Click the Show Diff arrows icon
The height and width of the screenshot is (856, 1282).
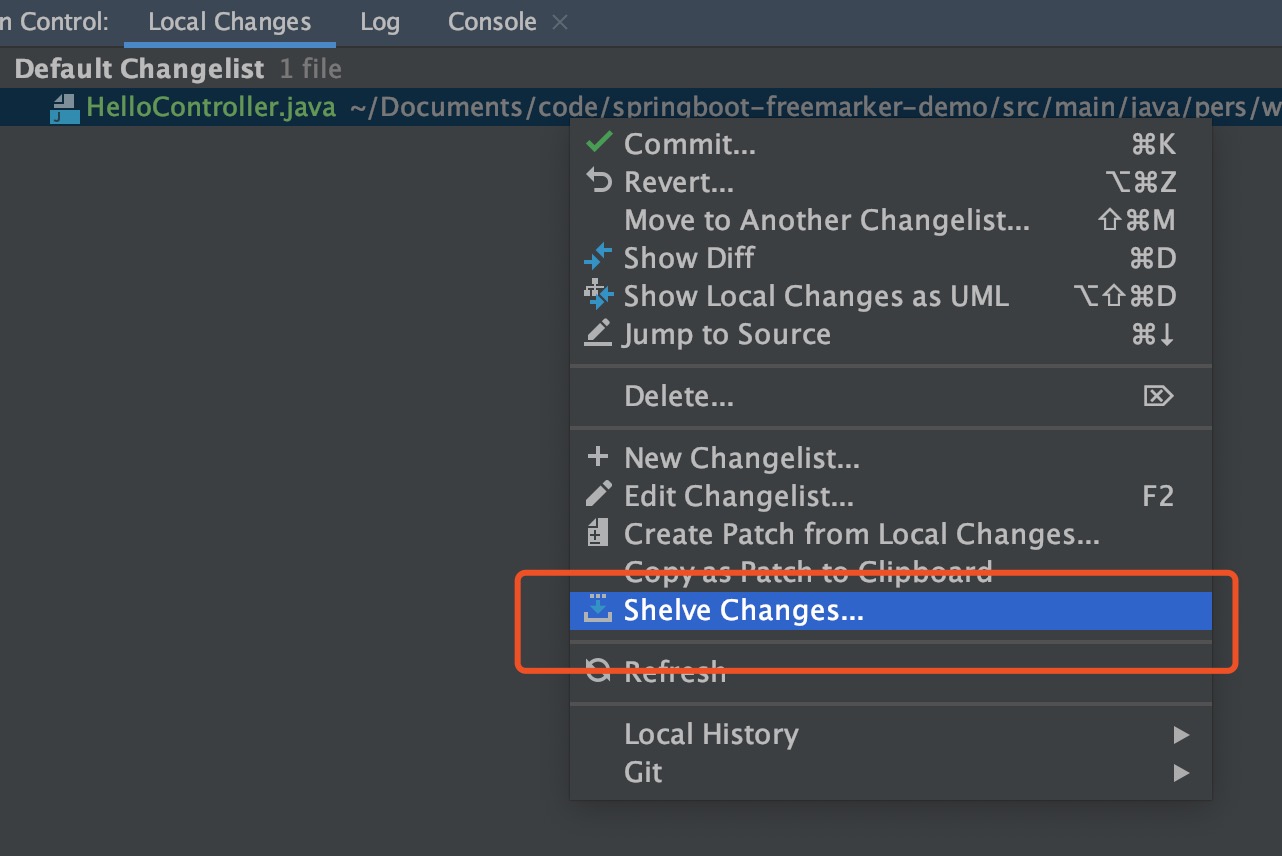point(598,258)
